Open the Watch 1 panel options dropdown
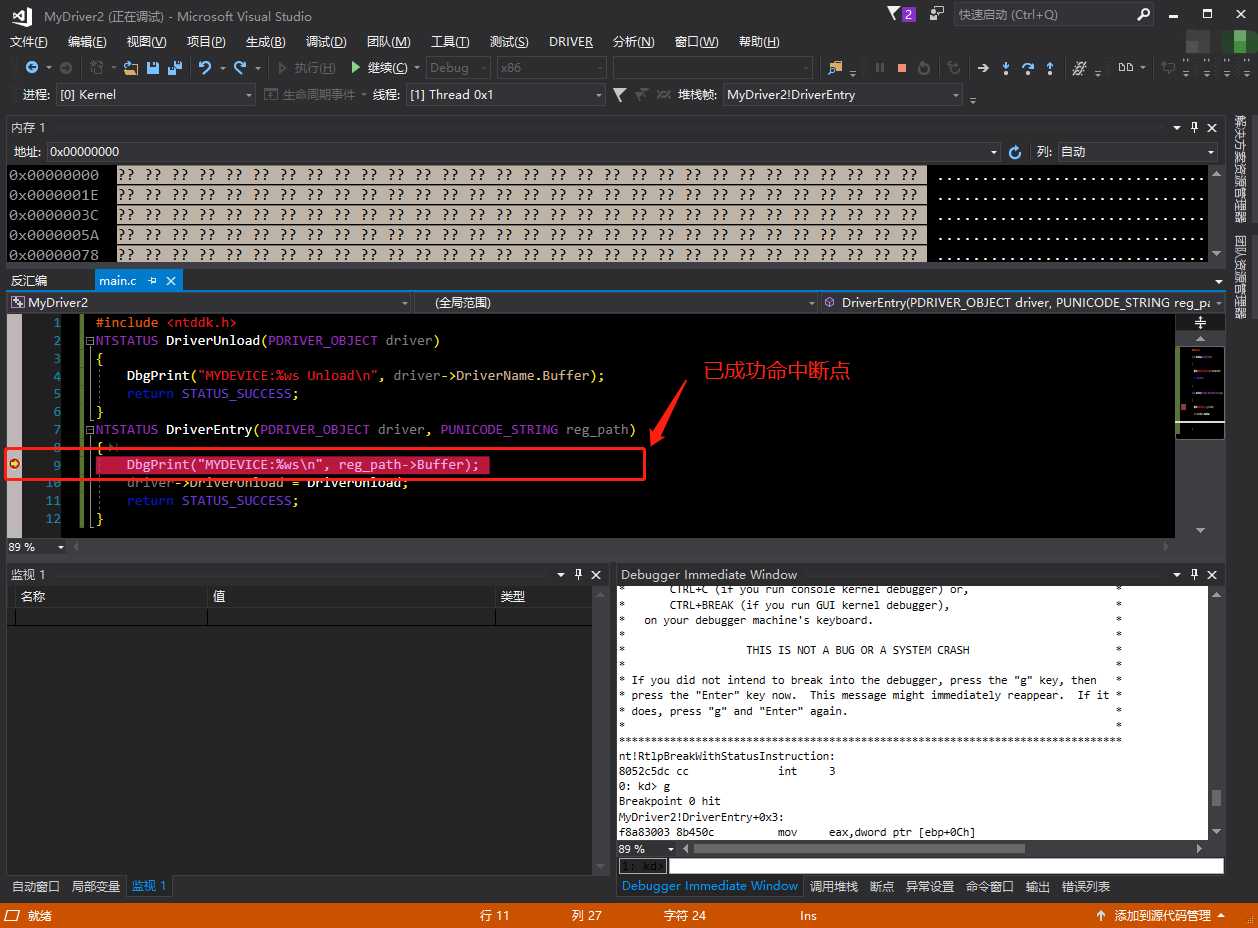Image resolution: width=1258 pixels, height=928 pixels. tap(559, 575)
